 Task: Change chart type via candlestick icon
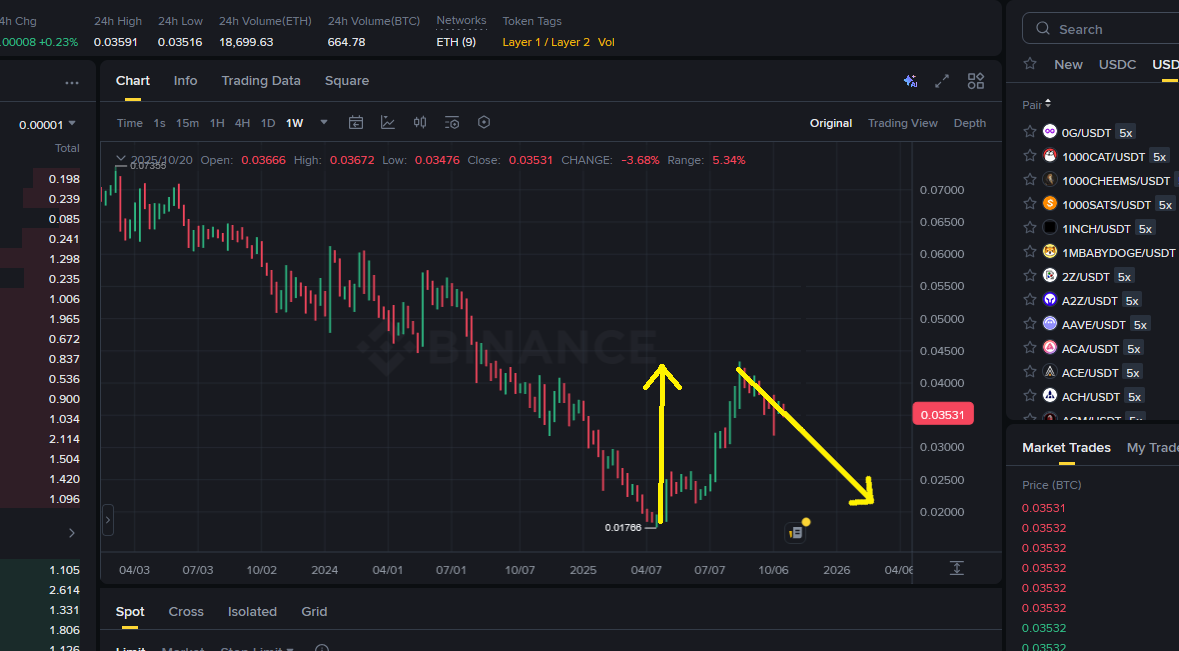click(x=420, y=123)
